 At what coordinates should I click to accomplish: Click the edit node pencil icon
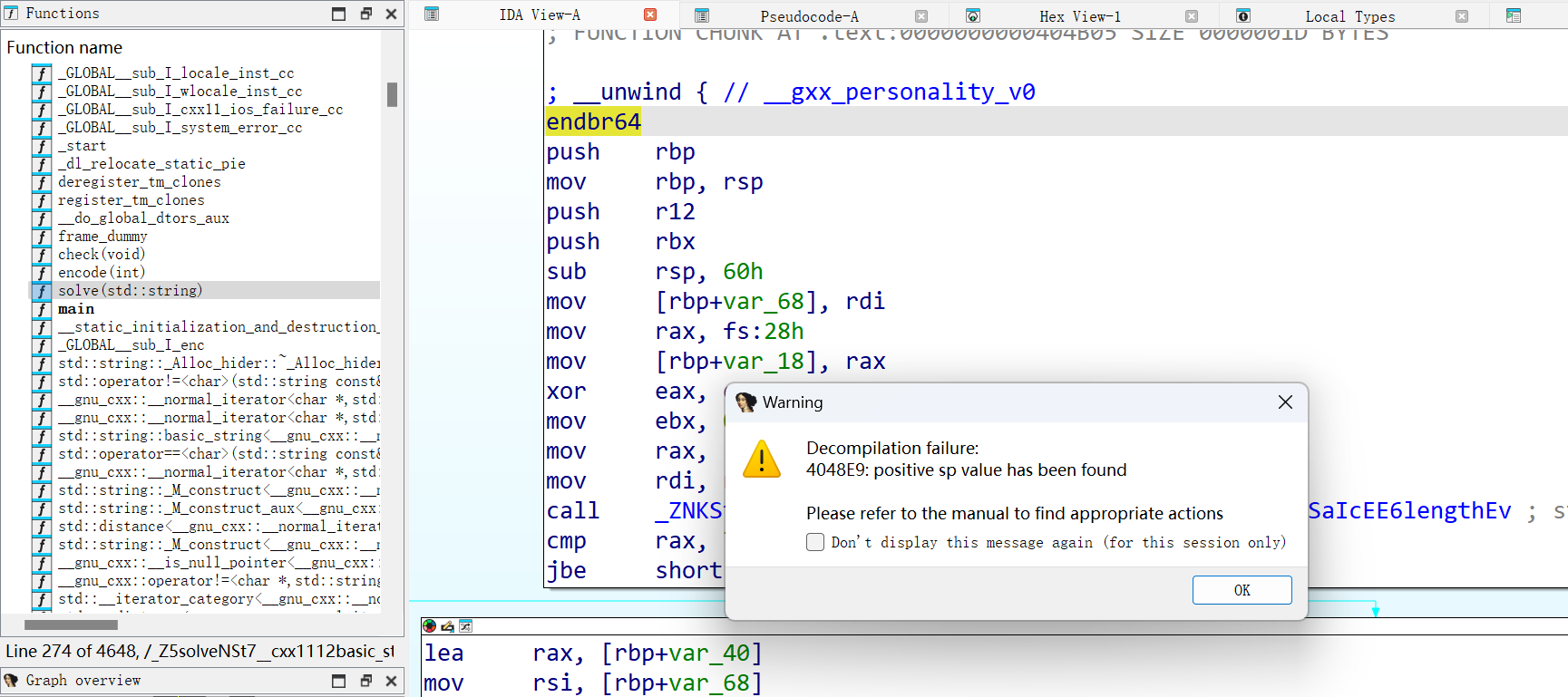point(447,626)
